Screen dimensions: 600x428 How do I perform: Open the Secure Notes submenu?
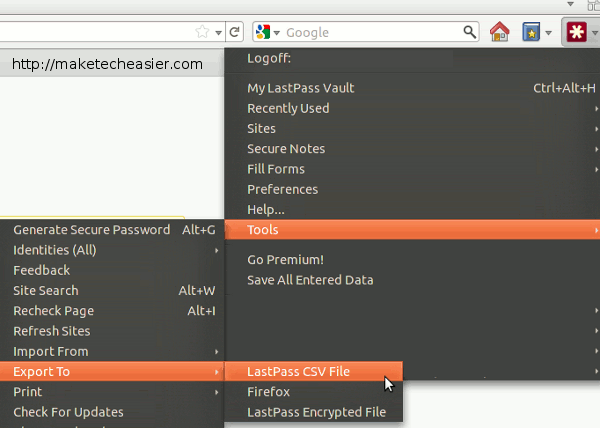(x=412, y=149)
